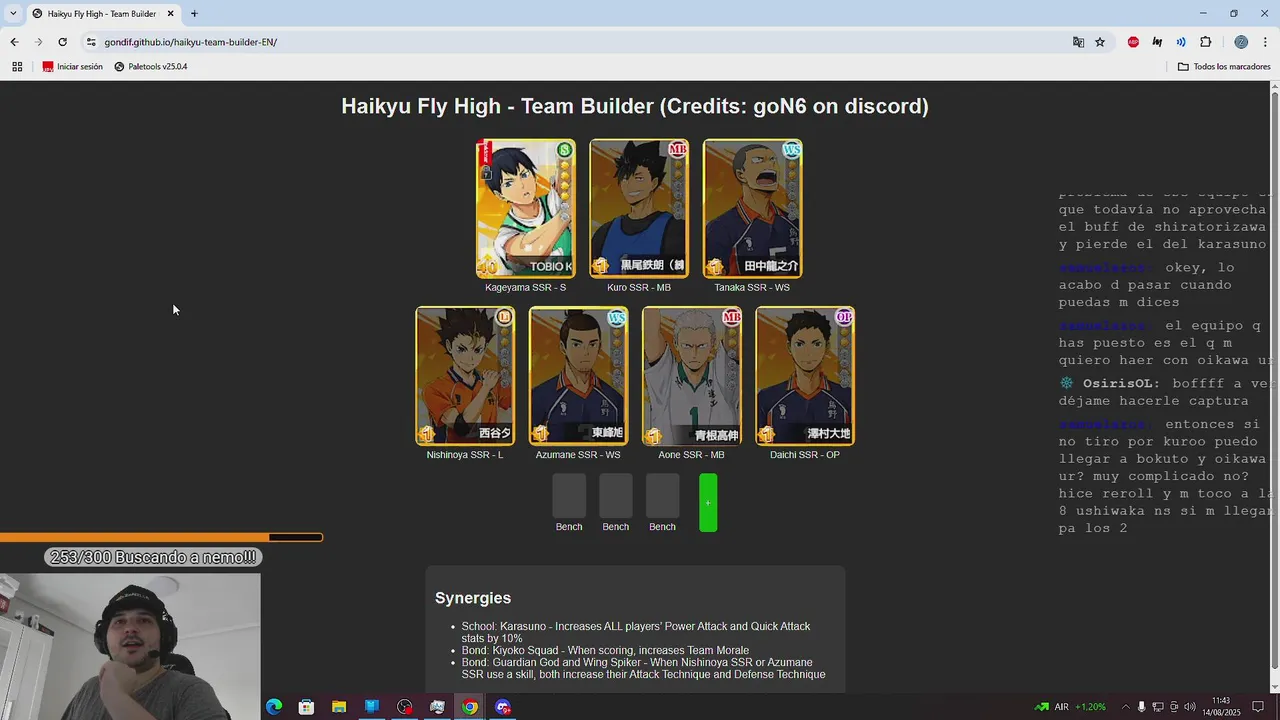The width and height of the screenshot is (1280, 720).
Task: Click the second empty Bench slot
Action: click(616, 496)
